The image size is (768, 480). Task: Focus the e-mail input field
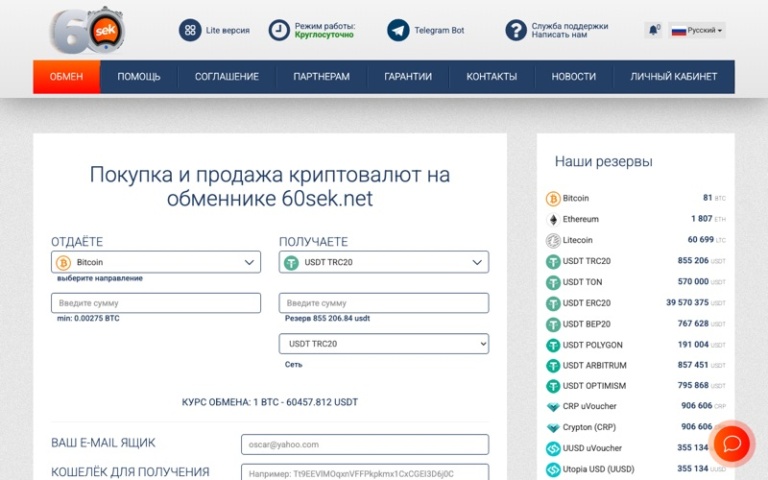(365, 445)
